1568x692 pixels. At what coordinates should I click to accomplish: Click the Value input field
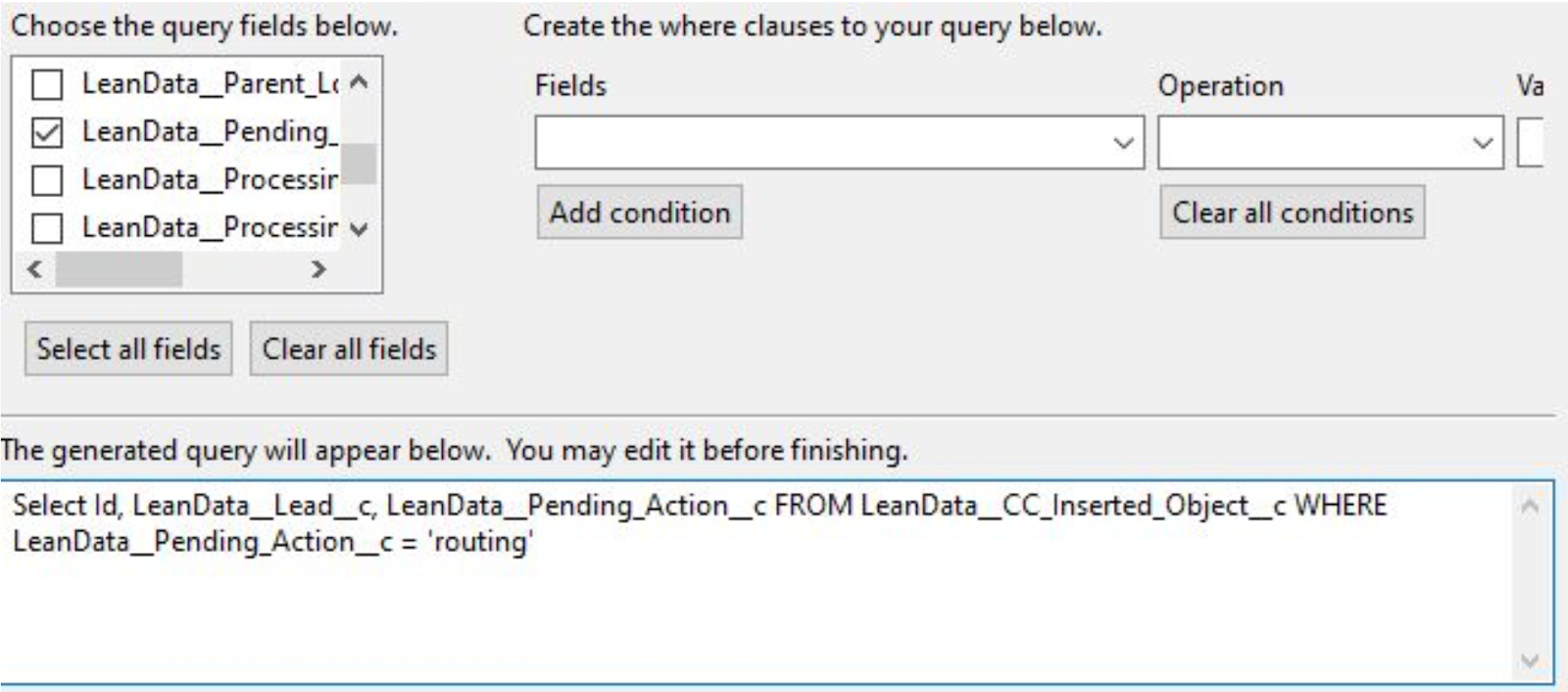(1531, 143)
